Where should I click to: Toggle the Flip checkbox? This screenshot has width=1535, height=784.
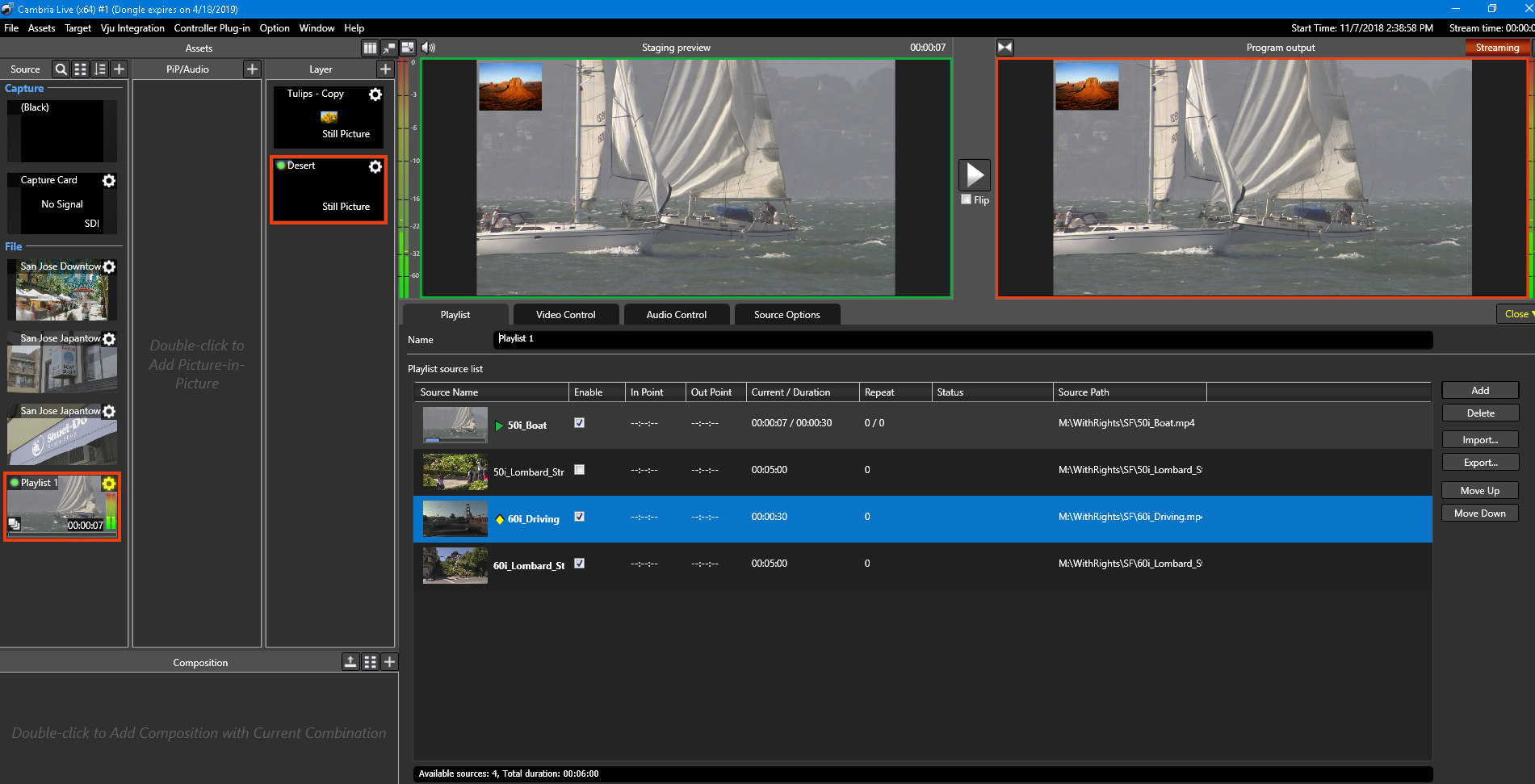pos(966,199)
